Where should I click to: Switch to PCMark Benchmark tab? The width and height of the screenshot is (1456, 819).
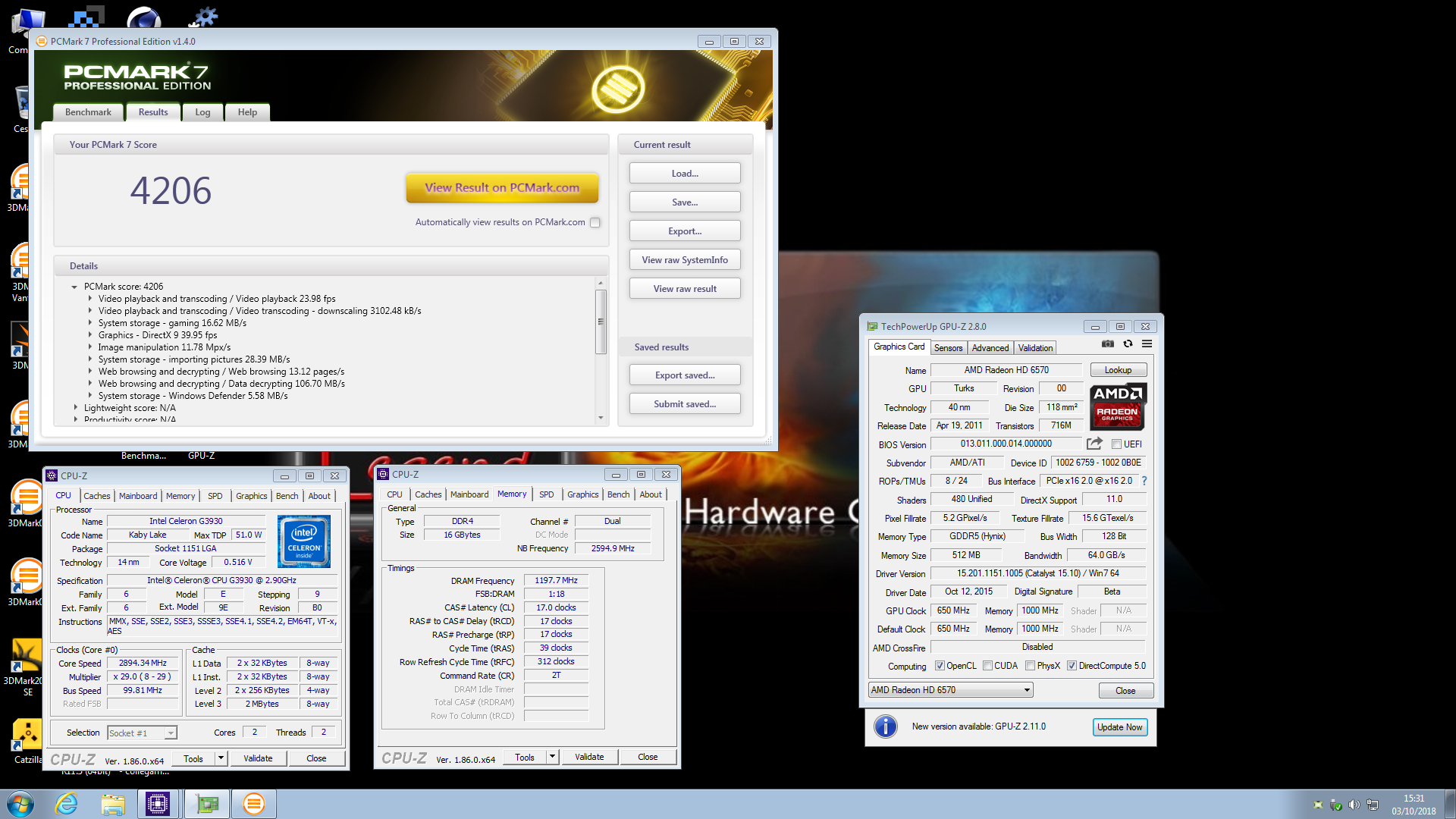88,112
